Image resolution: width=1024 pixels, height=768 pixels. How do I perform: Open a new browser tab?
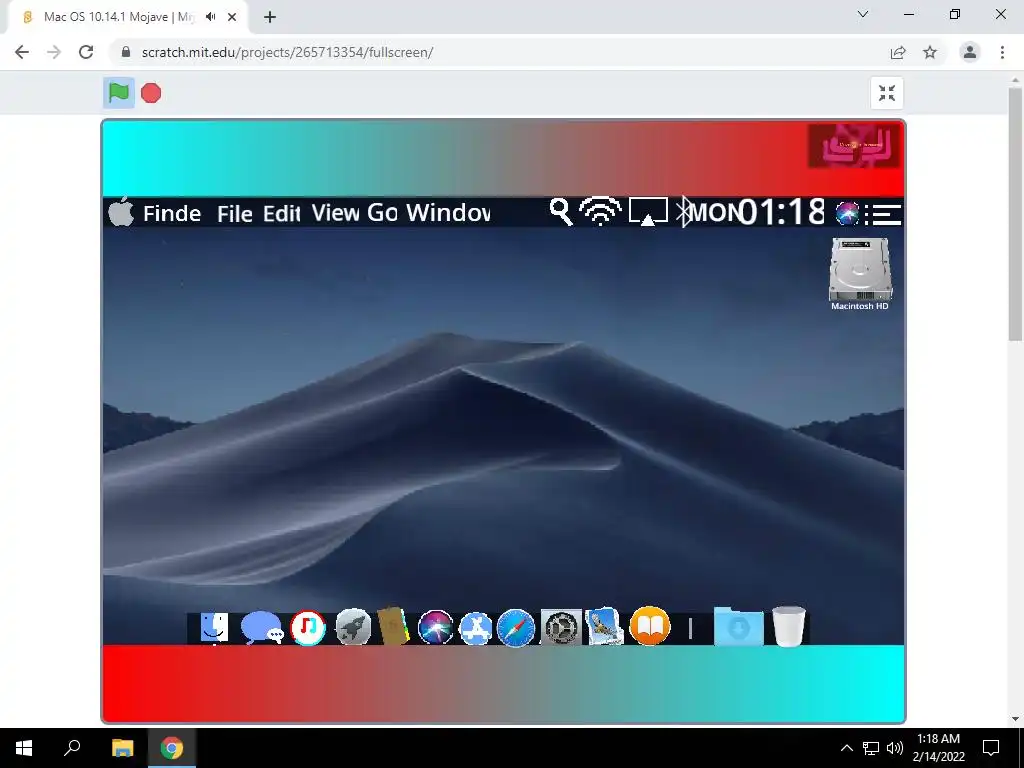click(270, 18)
